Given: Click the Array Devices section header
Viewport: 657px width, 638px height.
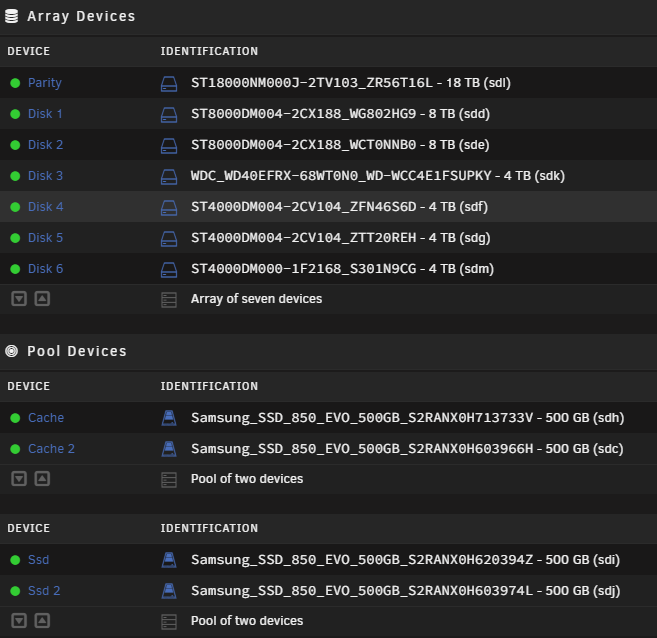Looking at the screenshot, I should coord(81,16).
